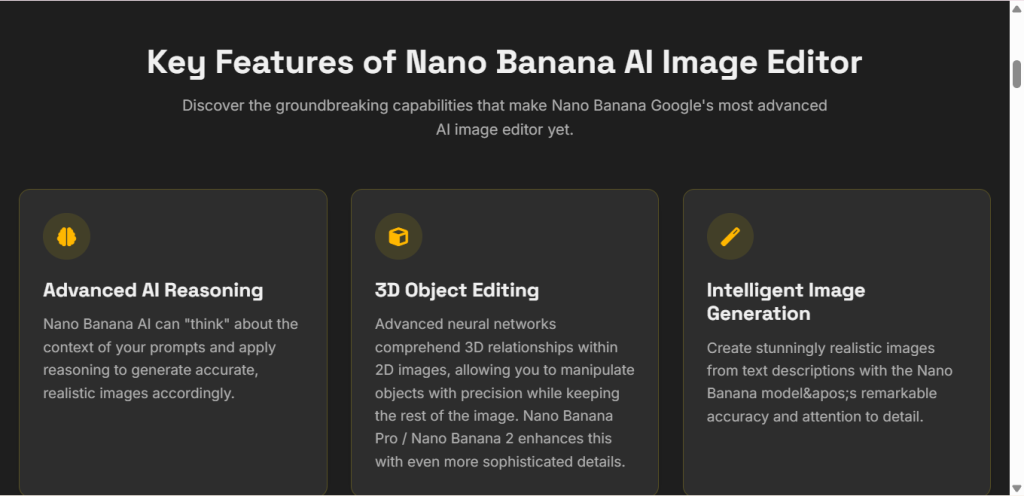Click the scrollbar up arrow
The image size is (1024, 496).
[1017, 7]
